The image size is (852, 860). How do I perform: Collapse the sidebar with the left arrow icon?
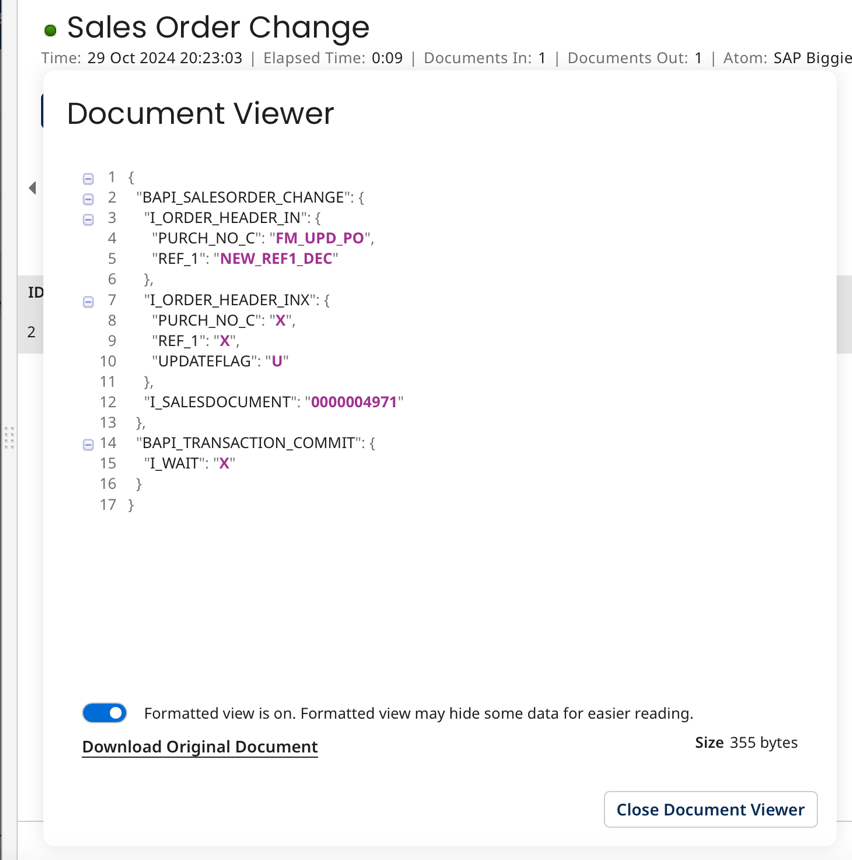tap(31, 187)
